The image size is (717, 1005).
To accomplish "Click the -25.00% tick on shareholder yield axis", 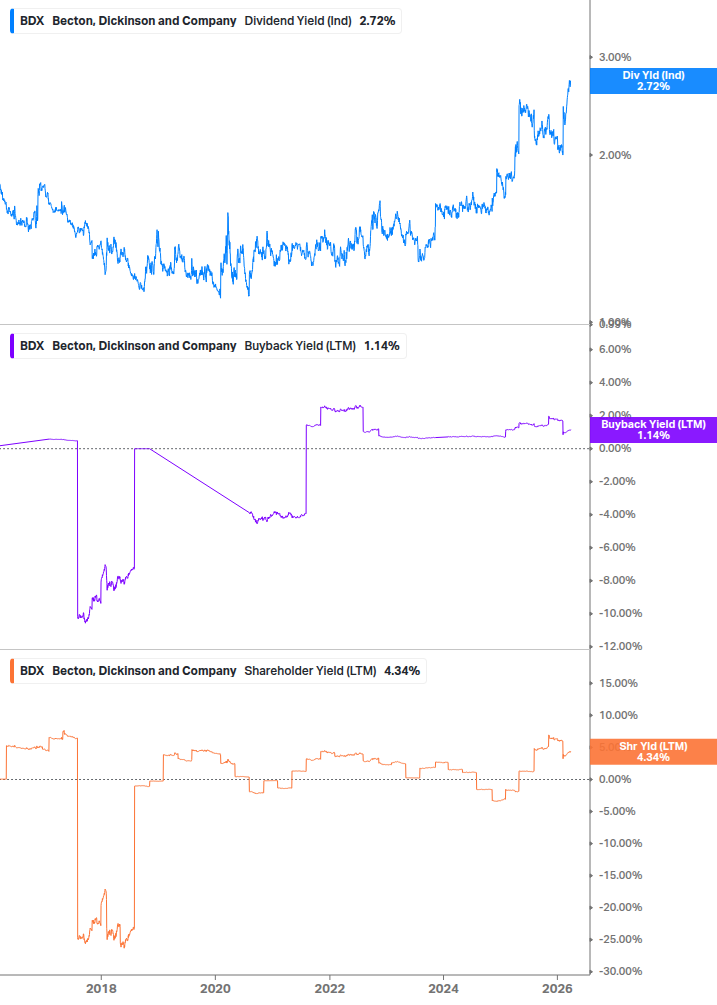I will click(620, 940).
